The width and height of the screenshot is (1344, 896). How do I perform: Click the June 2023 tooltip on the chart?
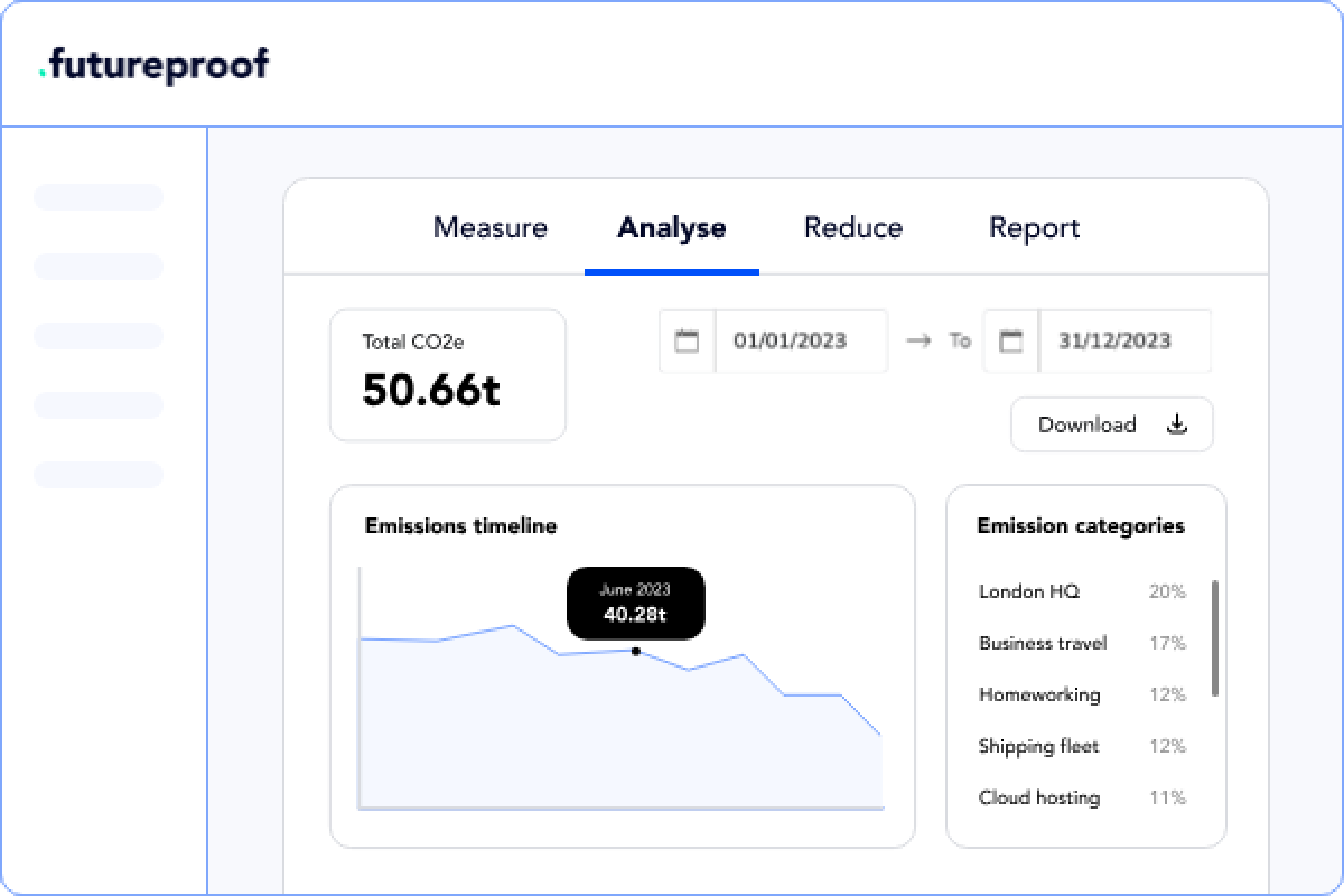coord(635,603)
